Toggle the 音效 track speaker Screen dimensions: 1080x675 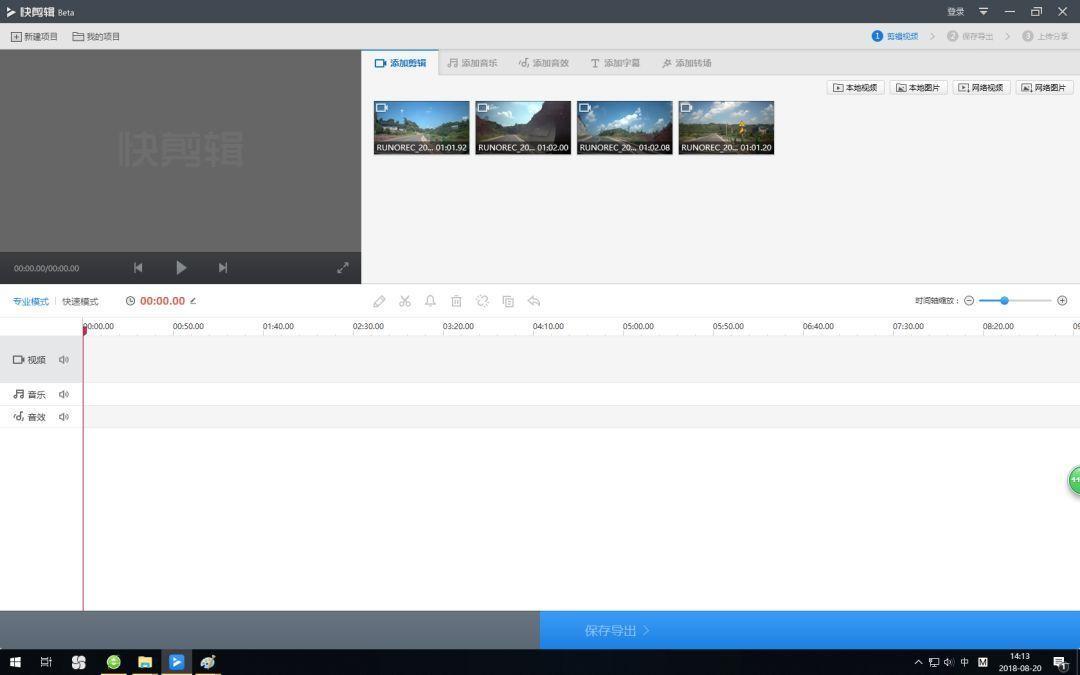tap(64, 417)
